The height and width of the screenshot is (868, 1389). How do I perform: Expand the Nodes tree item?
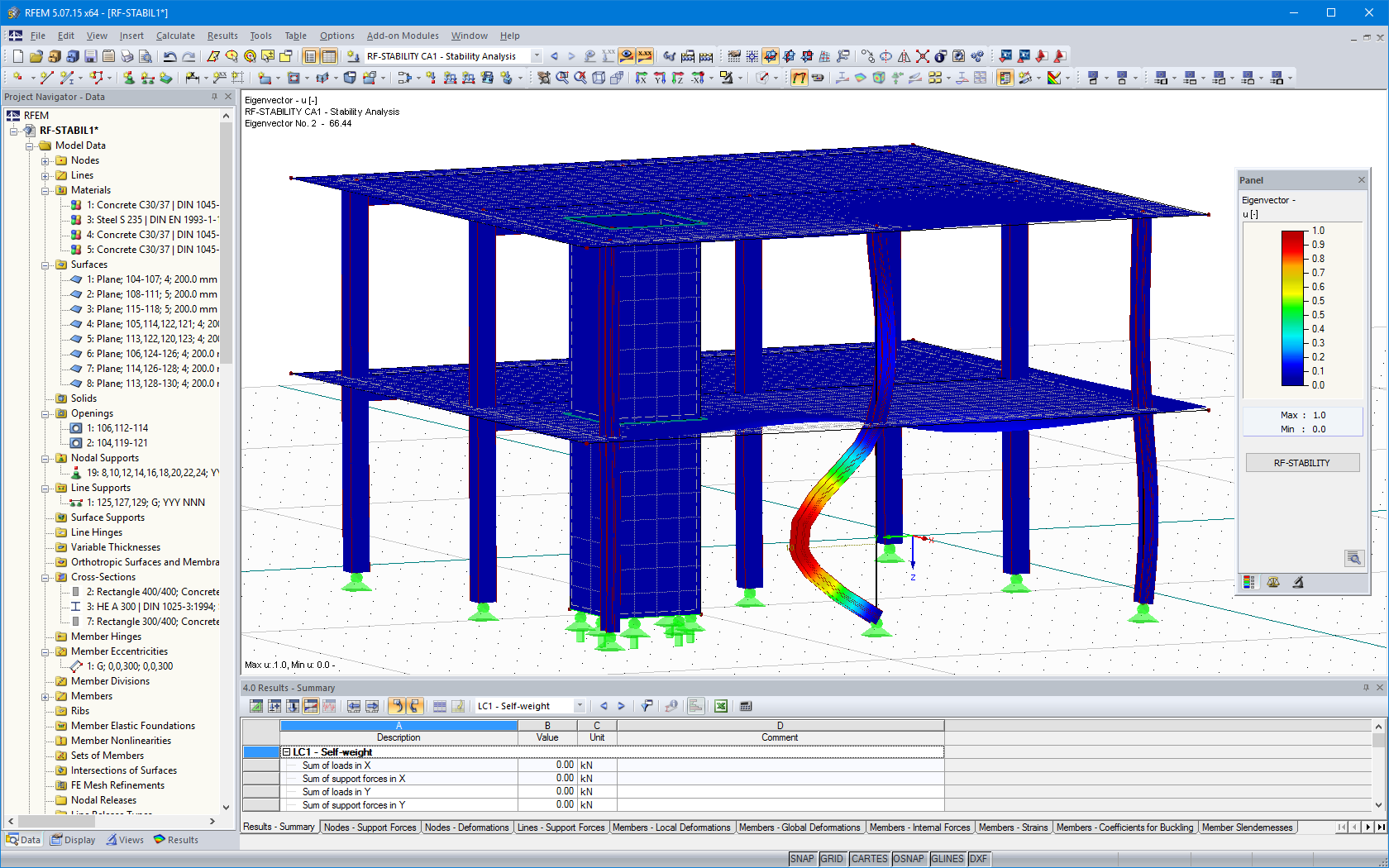click(45, 160)
